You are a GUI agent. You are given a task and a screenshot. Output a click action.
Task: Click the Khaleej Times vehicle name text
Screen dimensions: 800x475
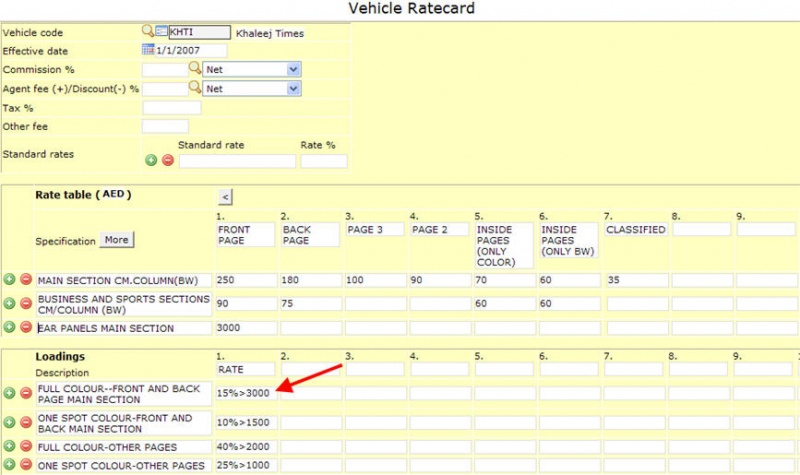[x=270, y=34]
